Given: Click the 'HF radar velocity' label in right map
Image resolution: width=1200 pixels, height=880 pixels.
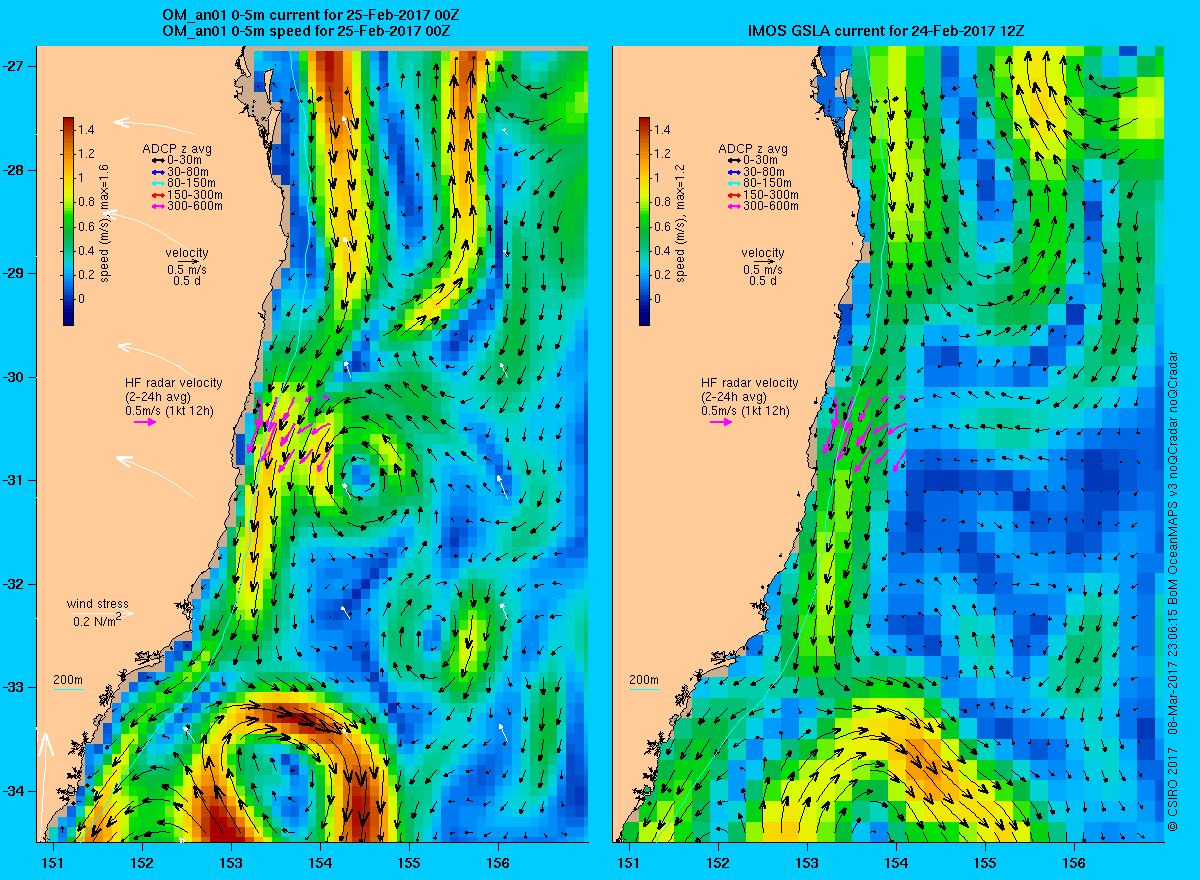Looking at the screenshot, I should pyautogui.click(x=749, y=383).
